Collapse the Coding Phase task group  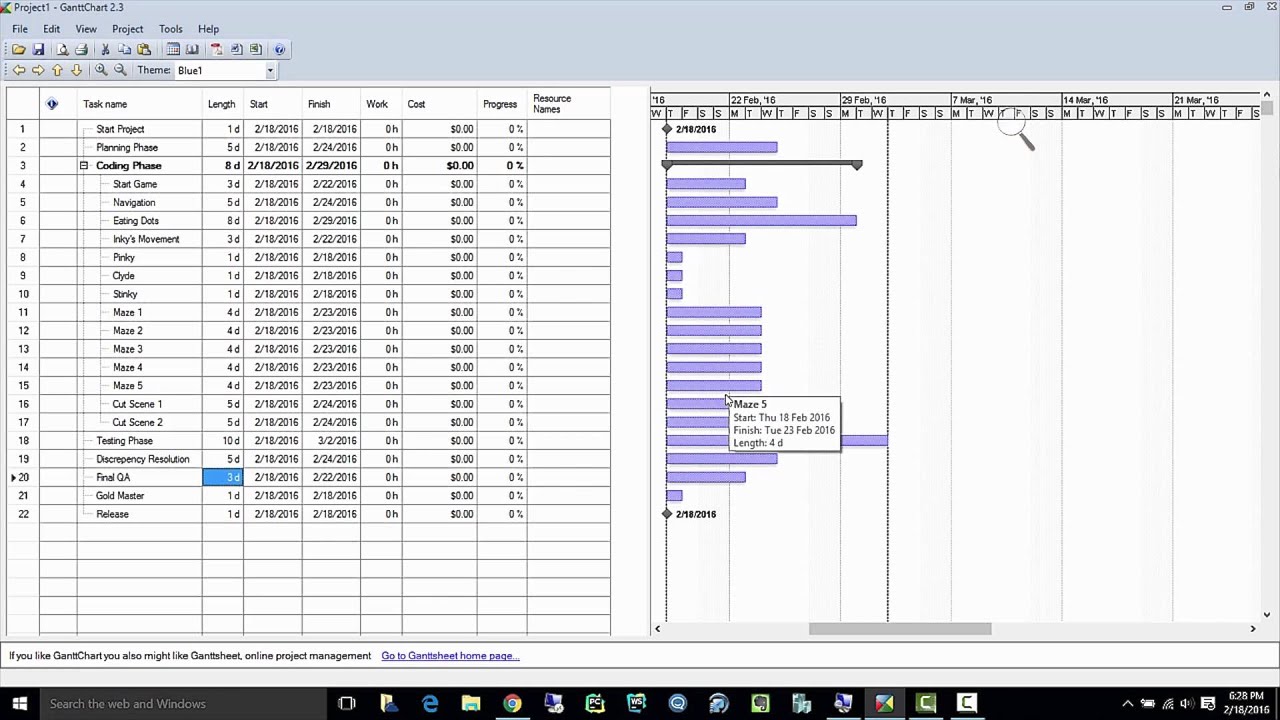[84, 165]
